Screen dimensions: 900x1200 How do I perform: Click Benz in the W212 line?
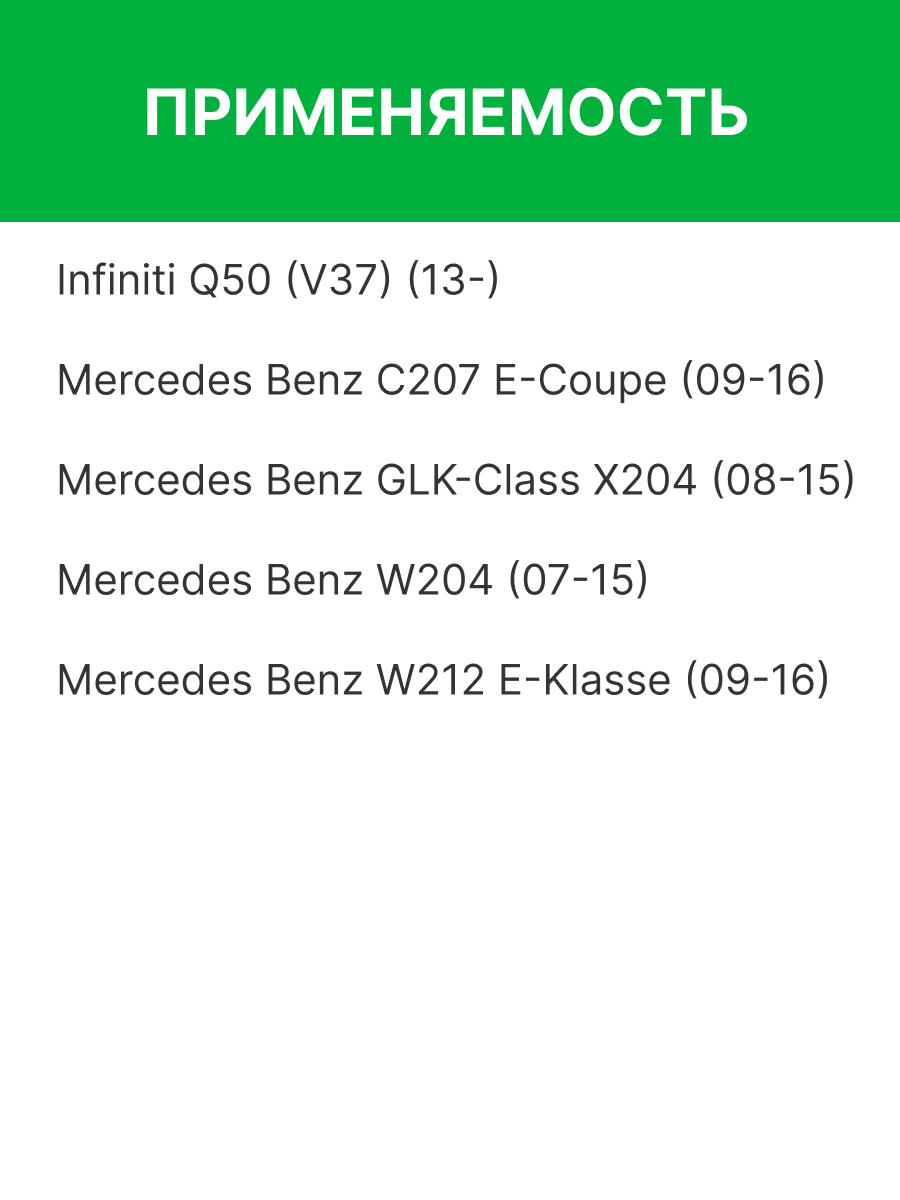point(314,681)
